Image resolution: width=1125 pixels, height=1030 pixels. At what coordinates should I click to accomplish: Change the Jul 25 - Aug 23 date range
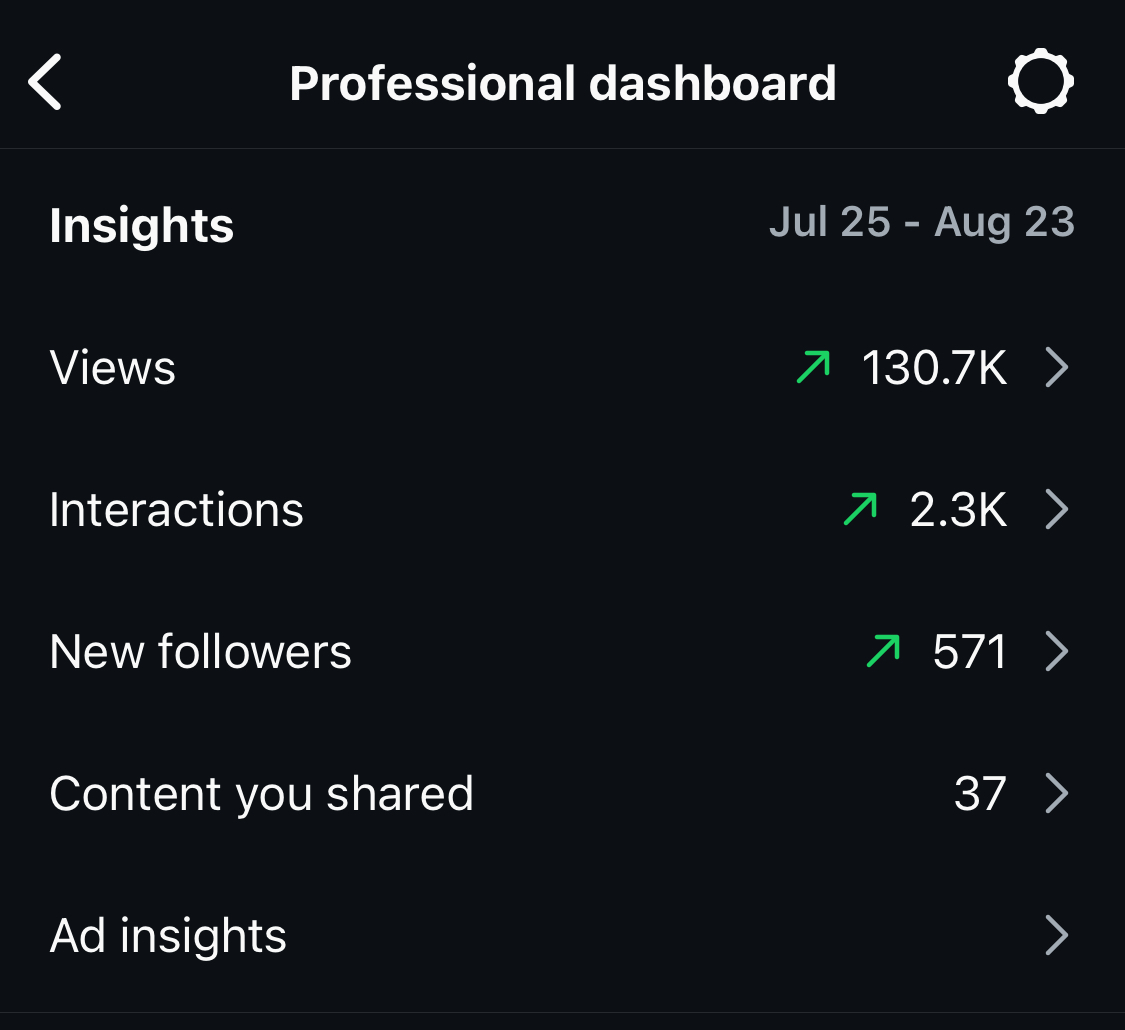[x=921, y=222]
